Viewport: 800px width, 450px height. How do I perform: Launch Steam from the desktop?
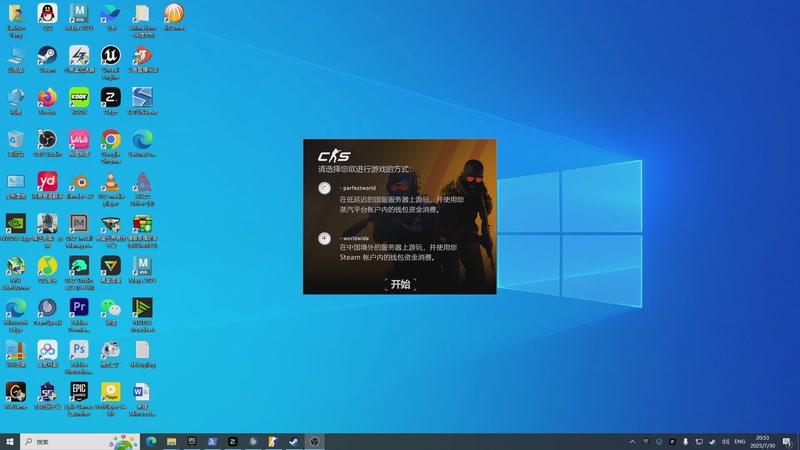tap(47, 59)
